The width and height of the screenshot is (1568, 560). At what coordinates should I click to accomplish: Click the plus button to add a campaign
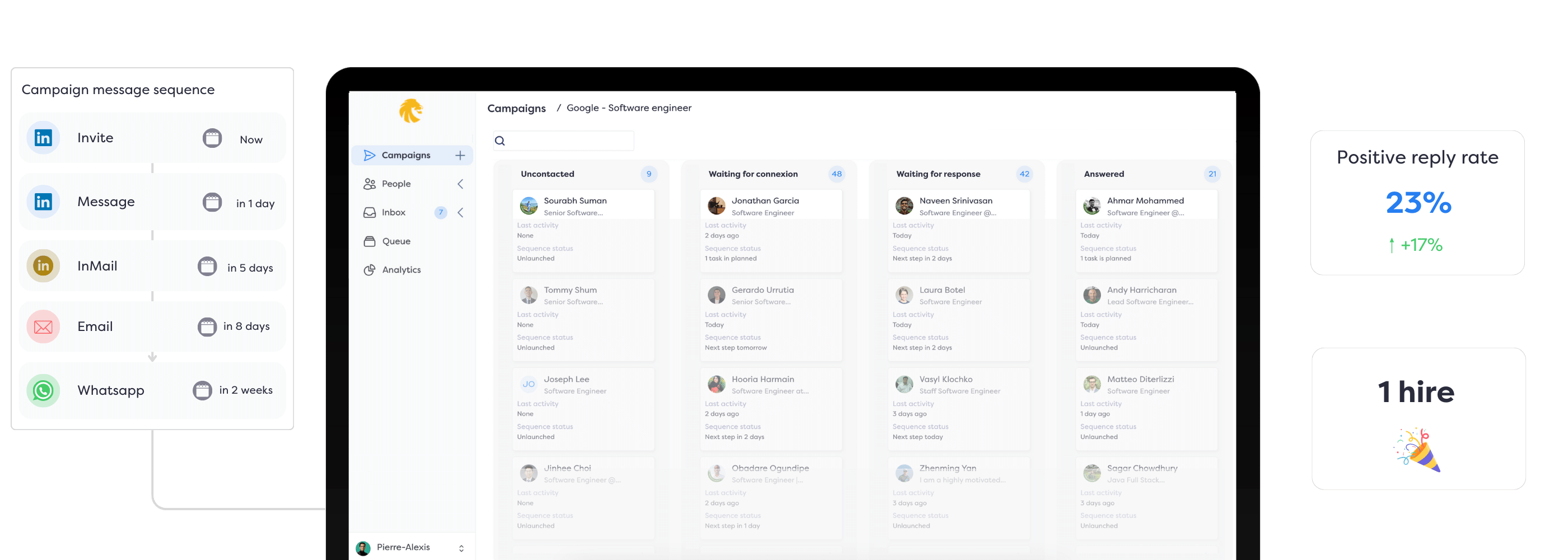click(460, 155)
